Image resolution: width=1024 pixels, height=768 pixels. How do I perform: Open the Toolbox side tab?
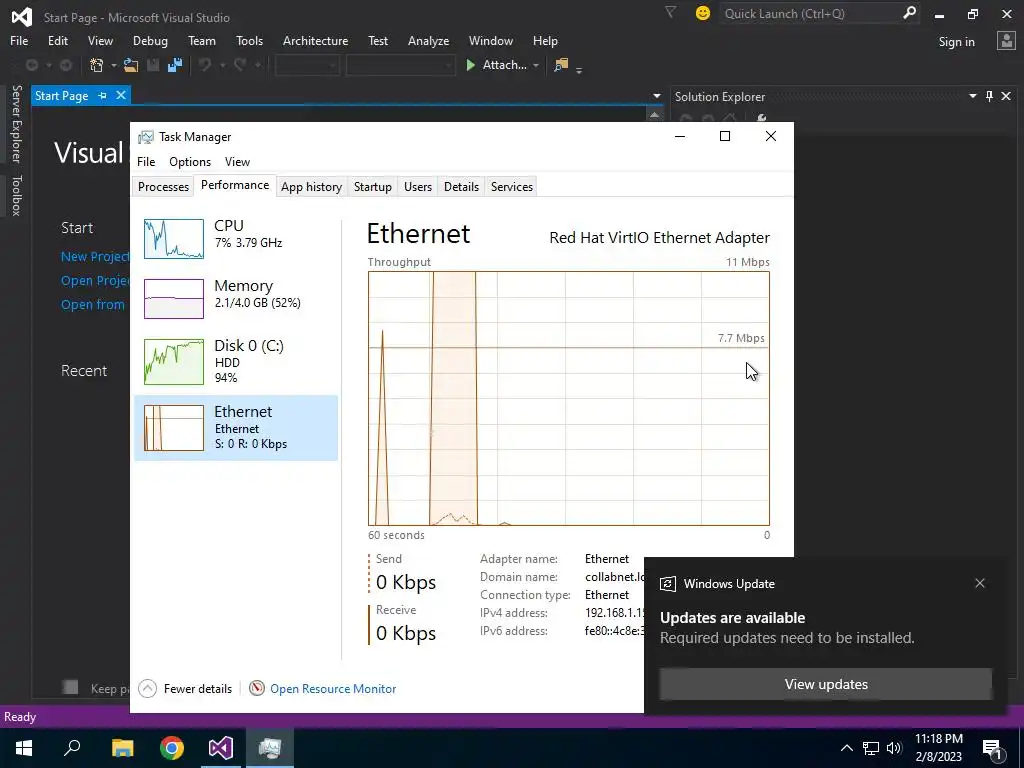coord(16,195)
